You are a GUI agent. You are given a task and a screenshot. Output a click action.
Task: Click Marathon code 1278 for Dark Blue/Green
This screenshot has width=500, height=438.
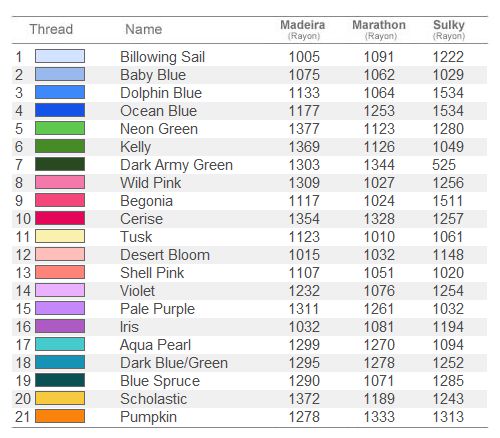point(379,363)
